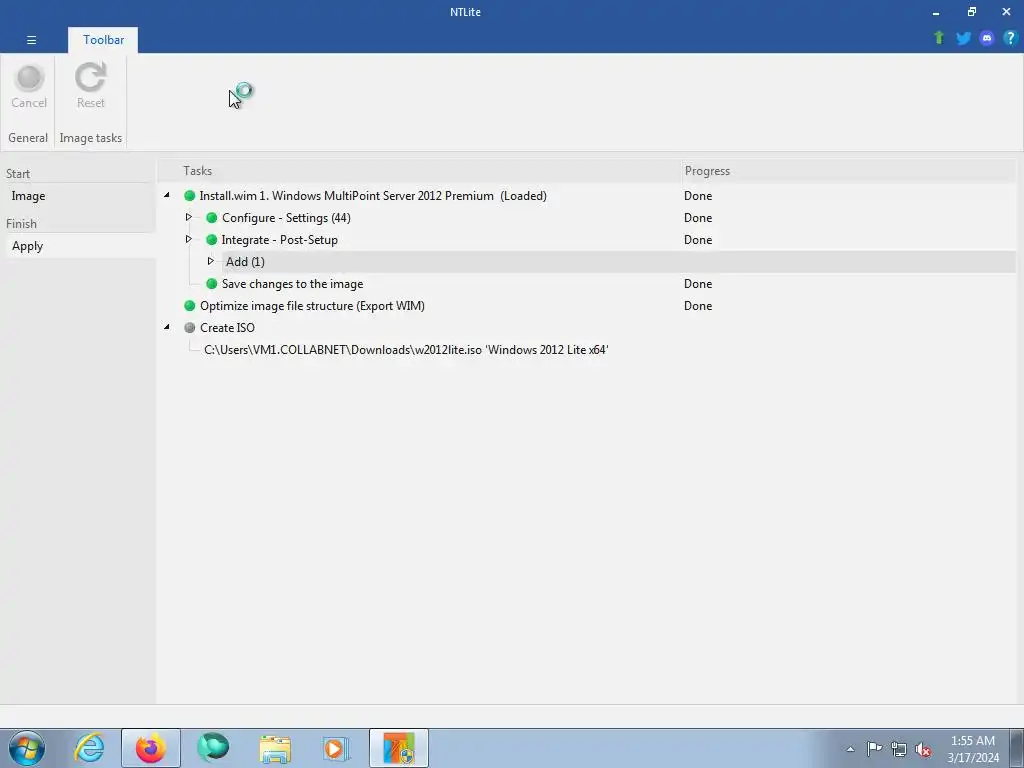The height and width of the screenshot is (768, 1024).
Task: Click the gray status dot beside Create ISO
Action: [x=189, y=328]
